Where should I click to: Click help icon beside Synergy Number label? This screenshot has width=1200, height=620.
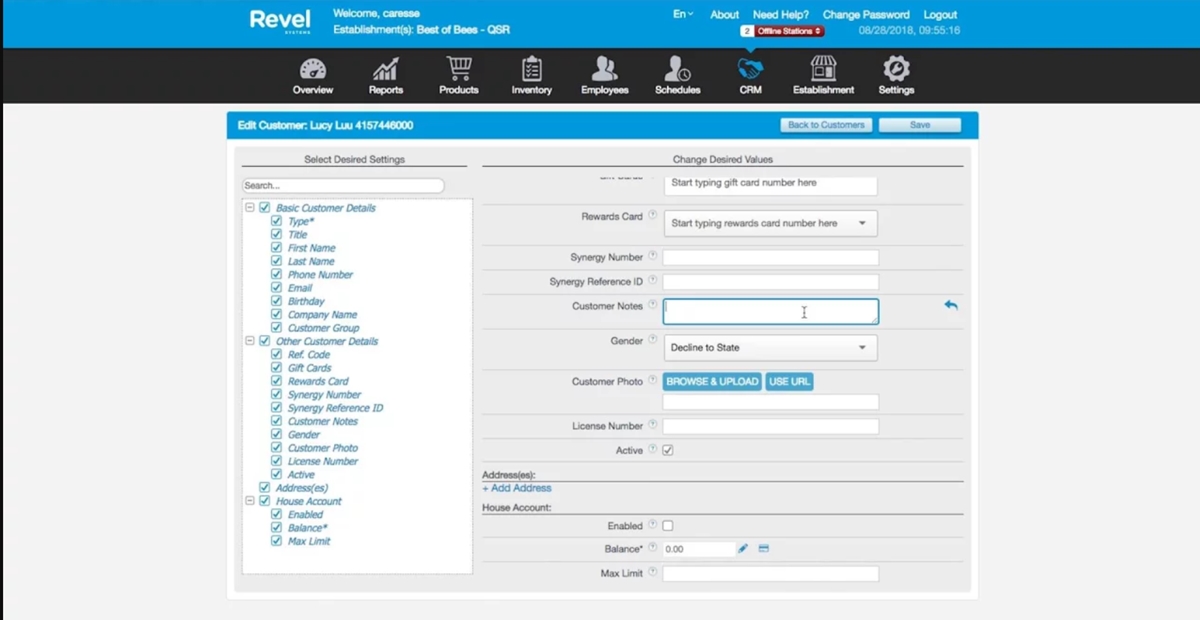(x=653, y=256)
